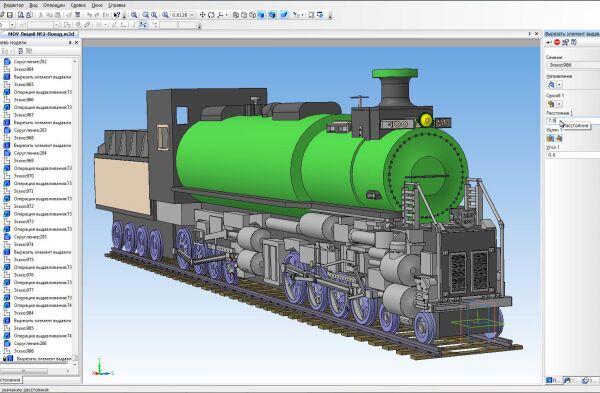Select Скругление:282 in the model tree
This screenshot has height=393, width=600.
[30, 62]
